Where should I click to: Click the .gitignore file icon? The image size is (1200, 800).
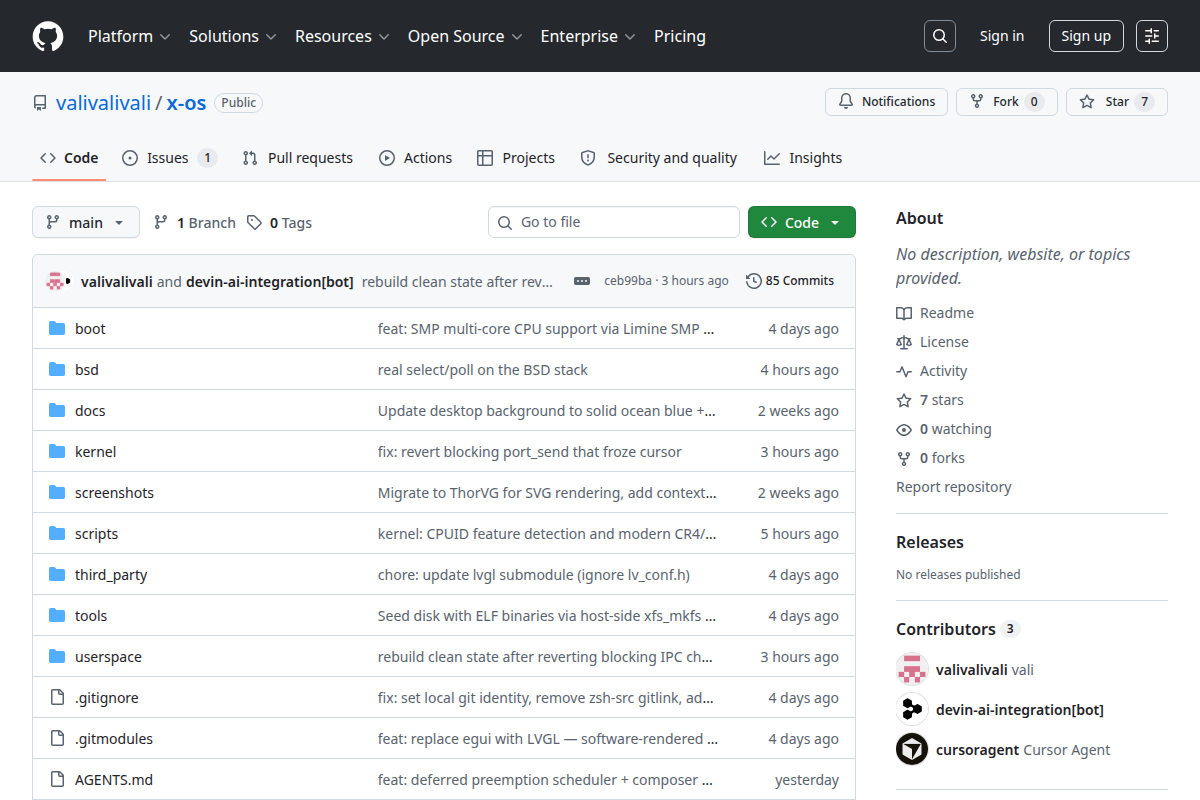(x=57, y=698)
